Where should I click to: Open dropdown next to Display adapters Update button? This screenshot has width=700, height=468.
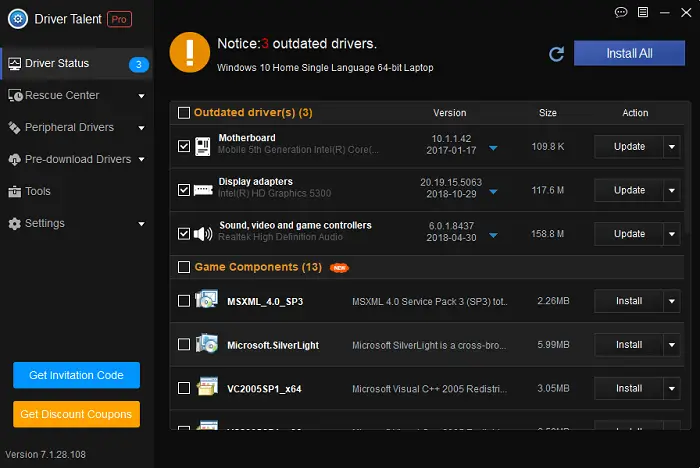point(671,191)
